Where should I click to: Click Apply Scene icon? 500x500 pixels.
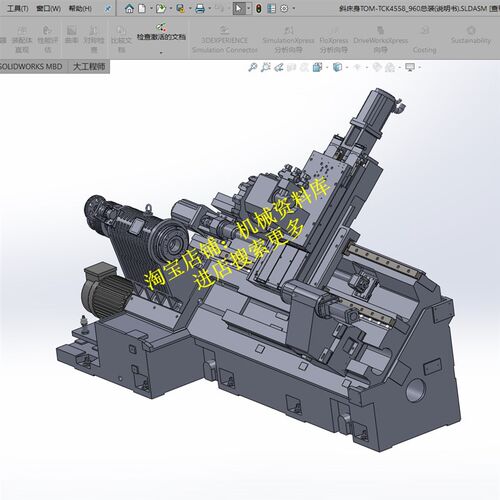tap(390, 67)
